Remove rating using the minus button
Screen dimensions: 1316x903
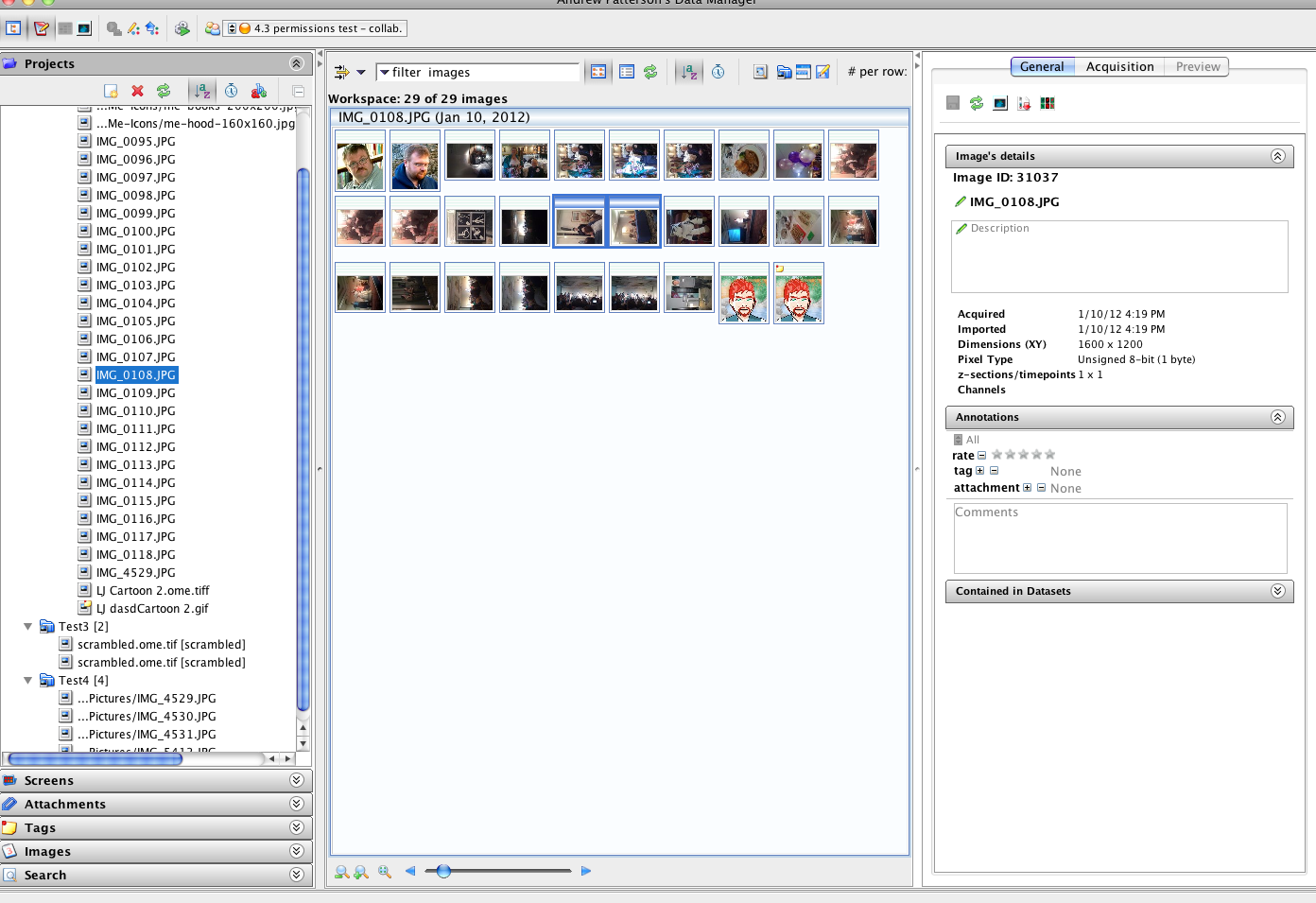pos(981,456)
